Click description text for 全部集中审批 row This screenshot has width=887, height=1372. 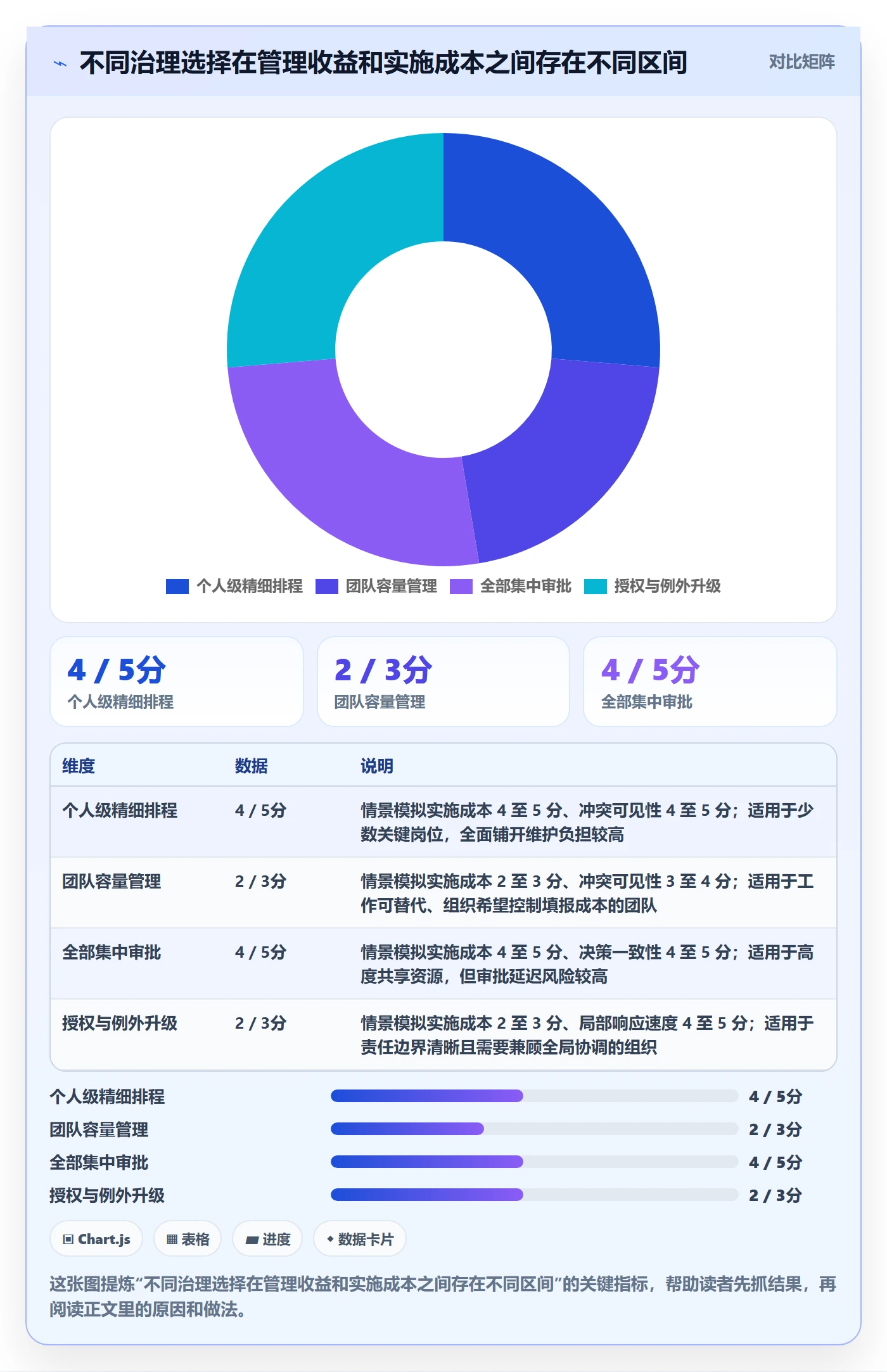[x=587, y=964]
